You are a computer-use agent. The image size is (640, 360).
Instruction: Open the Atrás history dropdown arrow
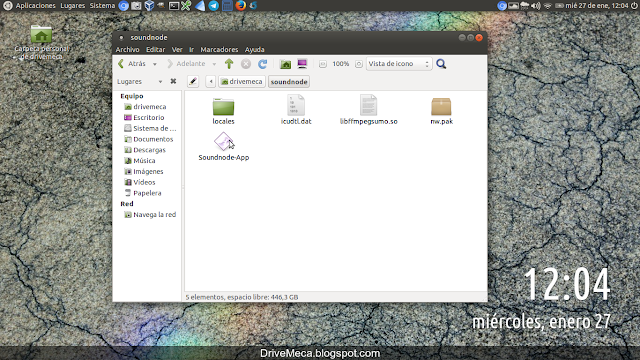155,64
